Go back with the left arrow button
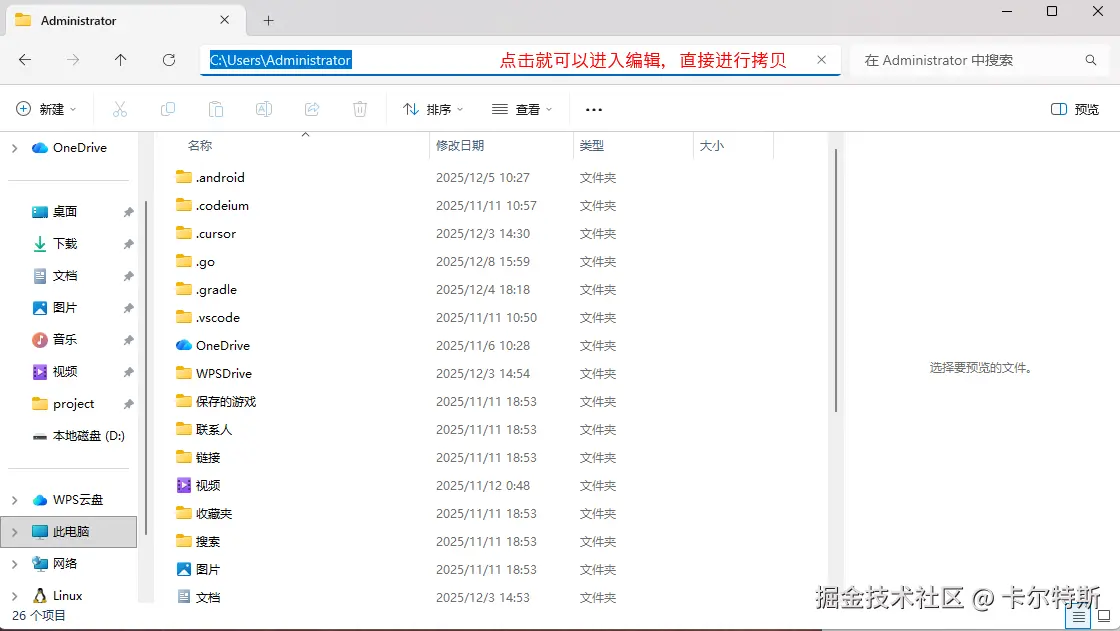 point(25,60)
